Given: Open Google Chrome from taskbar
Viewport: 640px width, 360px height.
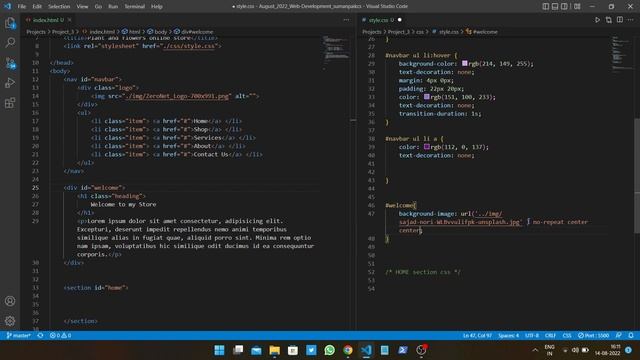Looking at the screenshot, I should (348, 350).
